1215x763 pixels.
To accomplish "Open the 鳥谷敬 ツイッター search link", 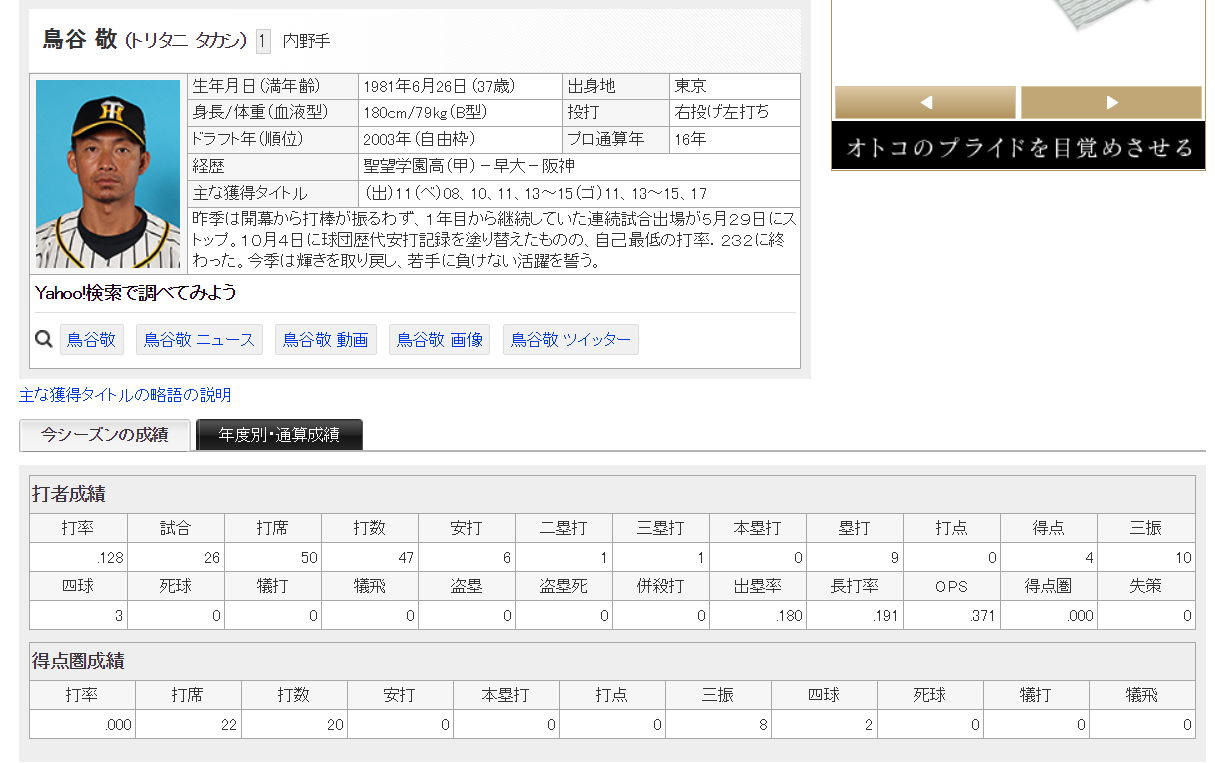I will (x=571, y=340).
